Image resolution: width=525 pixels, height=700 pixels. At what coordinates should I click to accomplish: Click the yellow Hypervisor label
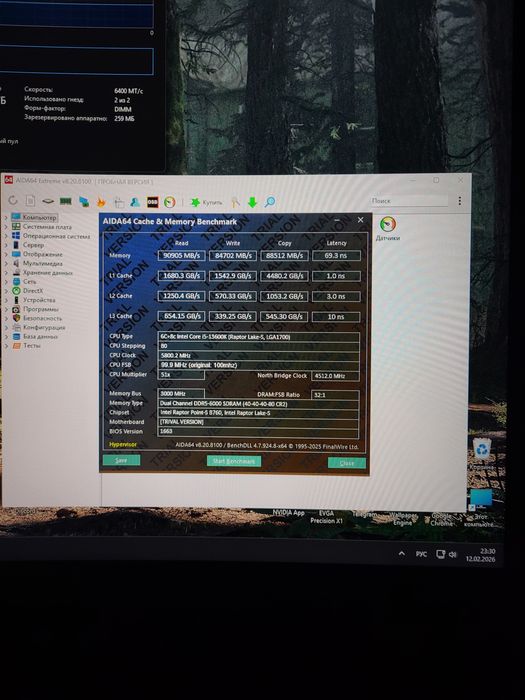[x=123, y=445]
